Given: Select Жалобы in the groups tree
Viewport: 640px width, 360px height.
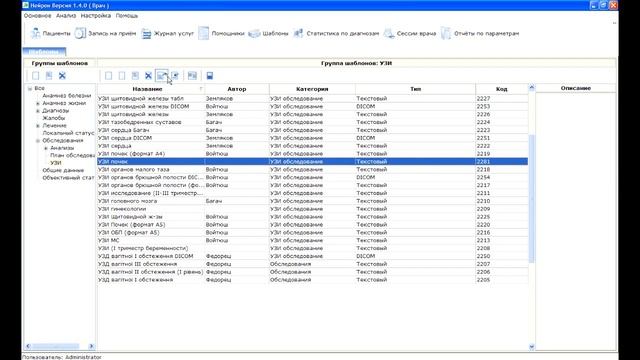Looking at the screenshot, I should click(53, 118).
